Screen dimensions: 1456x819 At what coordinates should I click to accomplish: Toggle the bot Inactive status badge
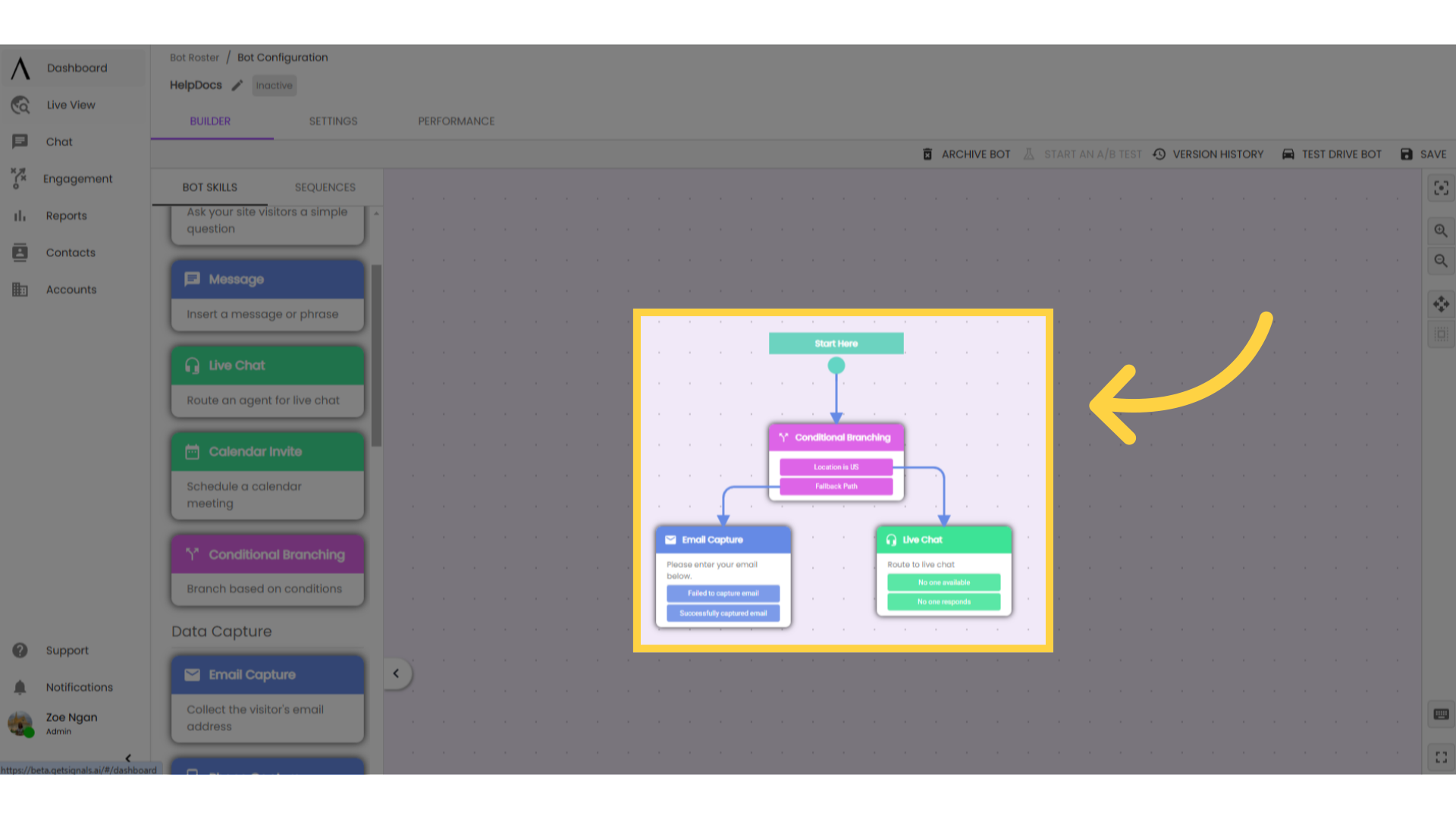tap(273, 85)
